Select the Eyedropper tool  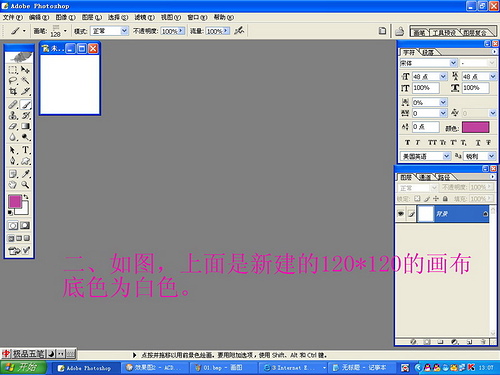[26, 174]
